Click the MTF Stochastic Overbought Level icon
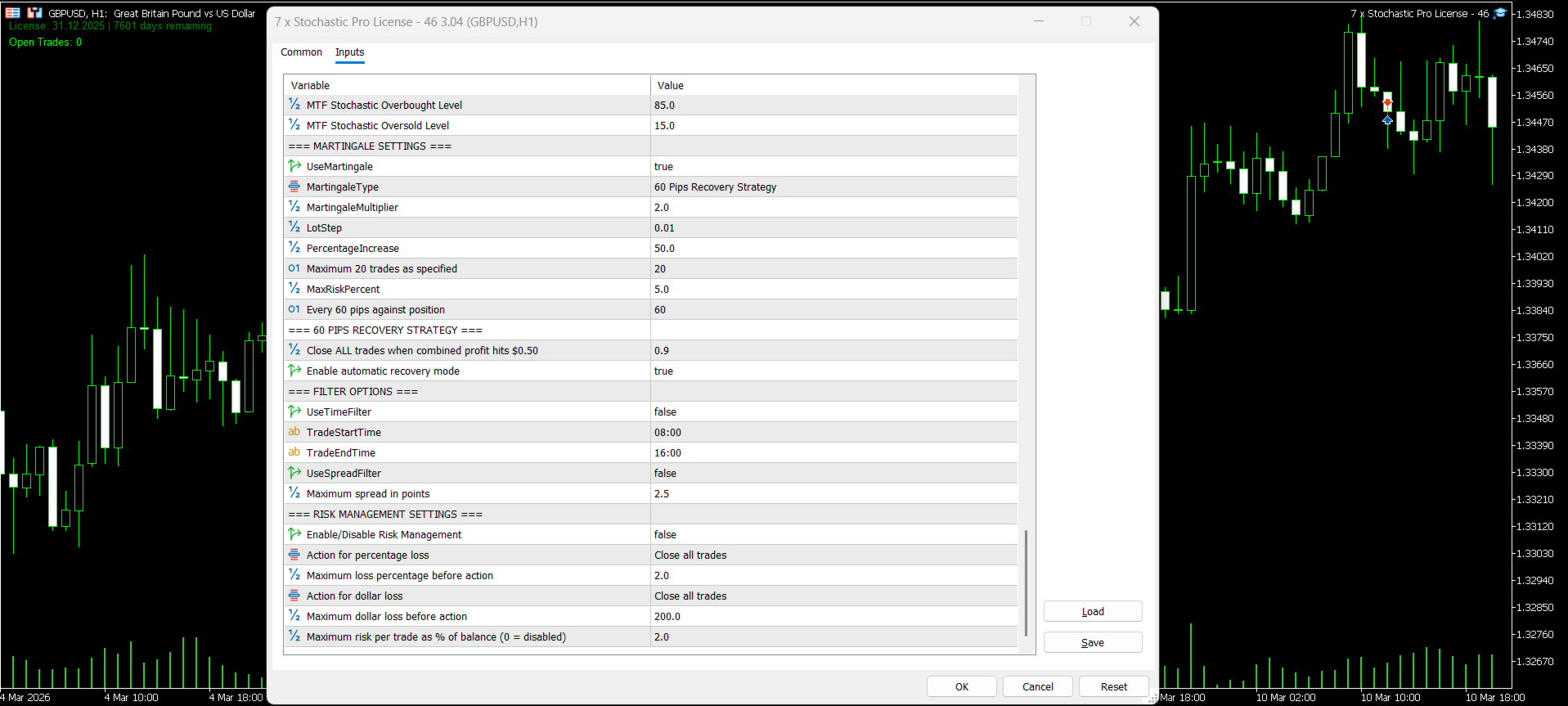This screenshot has height=706, width=1568. coord(294,105)
